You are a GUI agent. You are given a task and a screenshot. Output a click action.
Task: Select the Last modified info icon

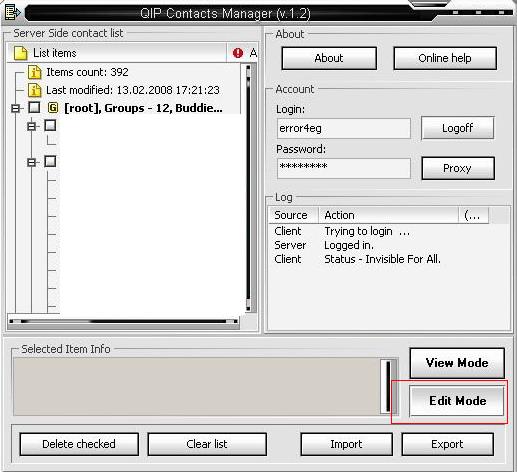pyautogui.click(x=35, y=90)
